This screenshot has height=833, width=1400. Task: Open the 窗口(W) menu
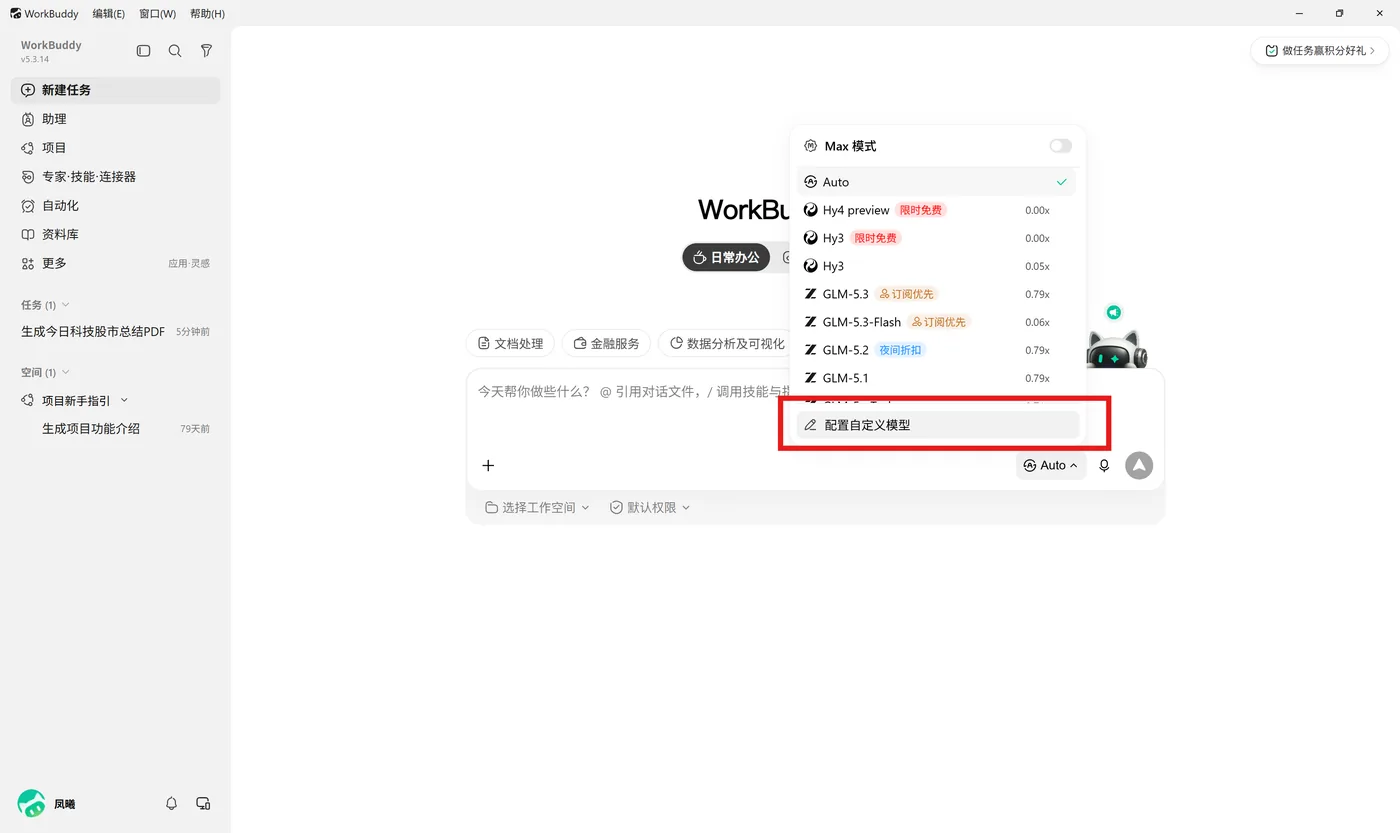pos(157,14)
